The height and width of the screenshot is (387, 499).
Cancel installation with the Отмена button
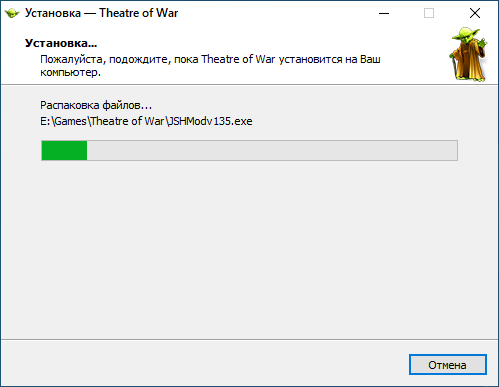(x=448, y=365)
